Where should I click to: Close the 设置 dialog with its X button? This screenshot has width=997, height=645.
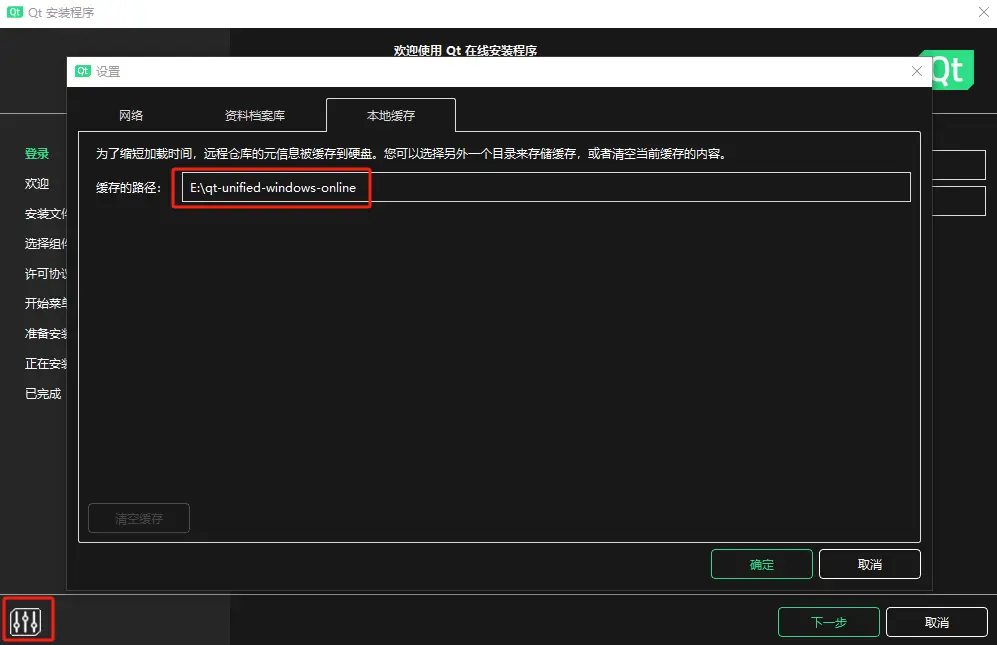coord(916,71)
